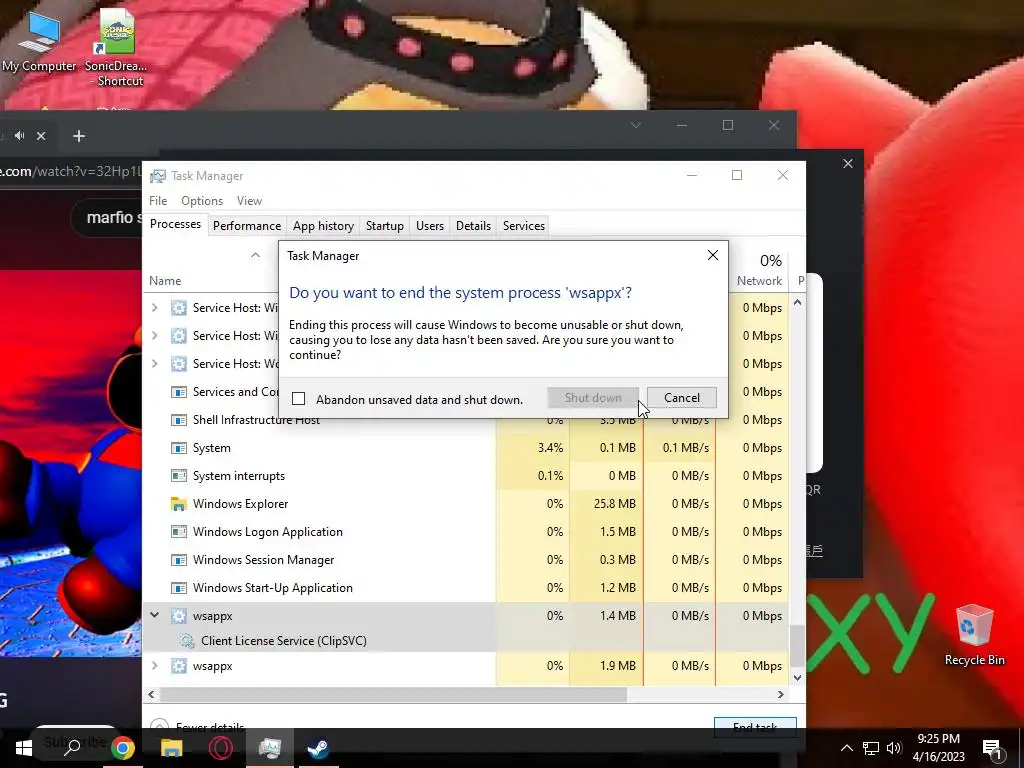The height and width of the screenshot is (768, 1024).
Task: Sort processes by Name column header
Action: pos(165,281)
